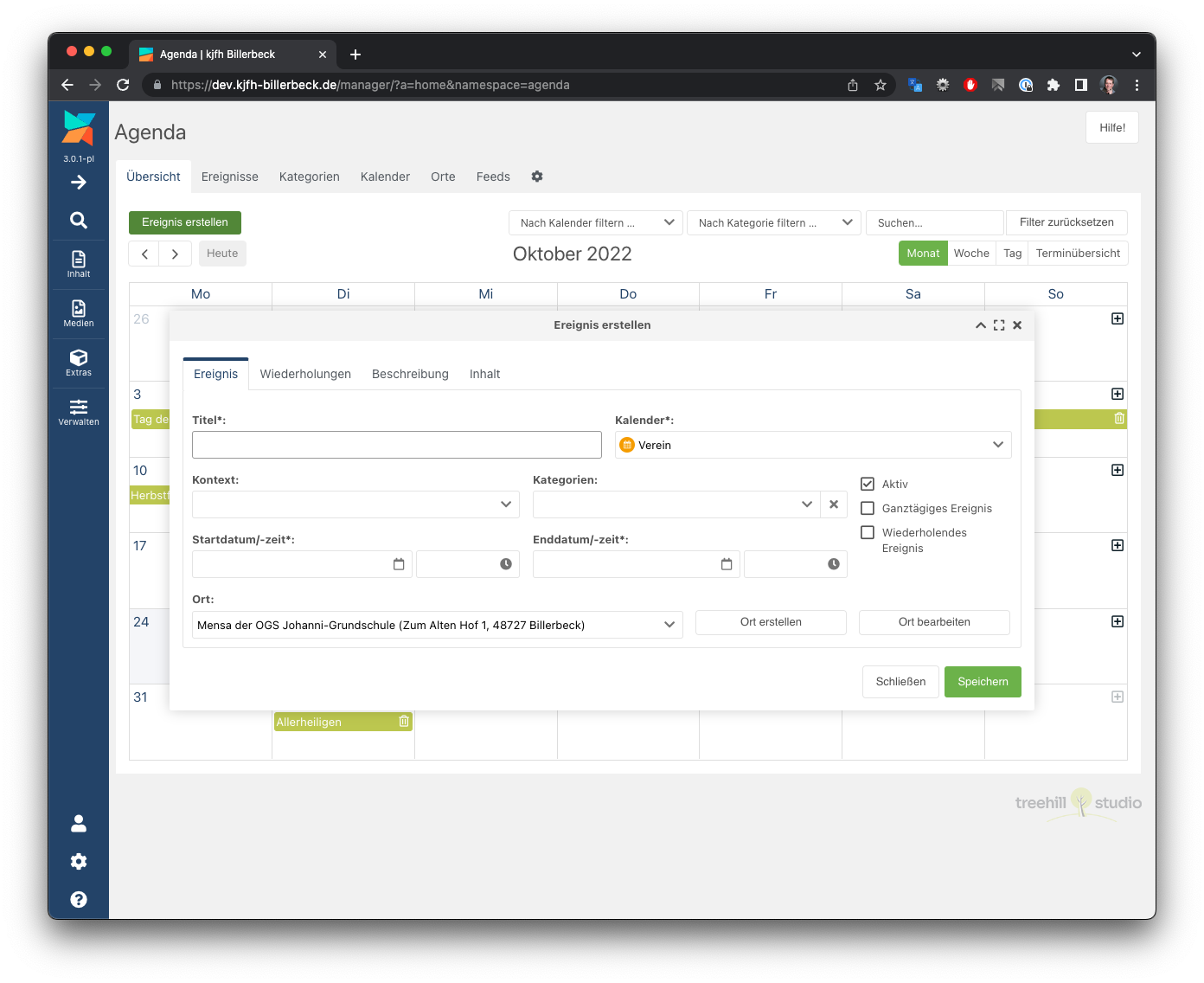This screenshot has width=1204, height=983.
Task: Switch to the Wiederholungen tab
Action: pos(305,374)
